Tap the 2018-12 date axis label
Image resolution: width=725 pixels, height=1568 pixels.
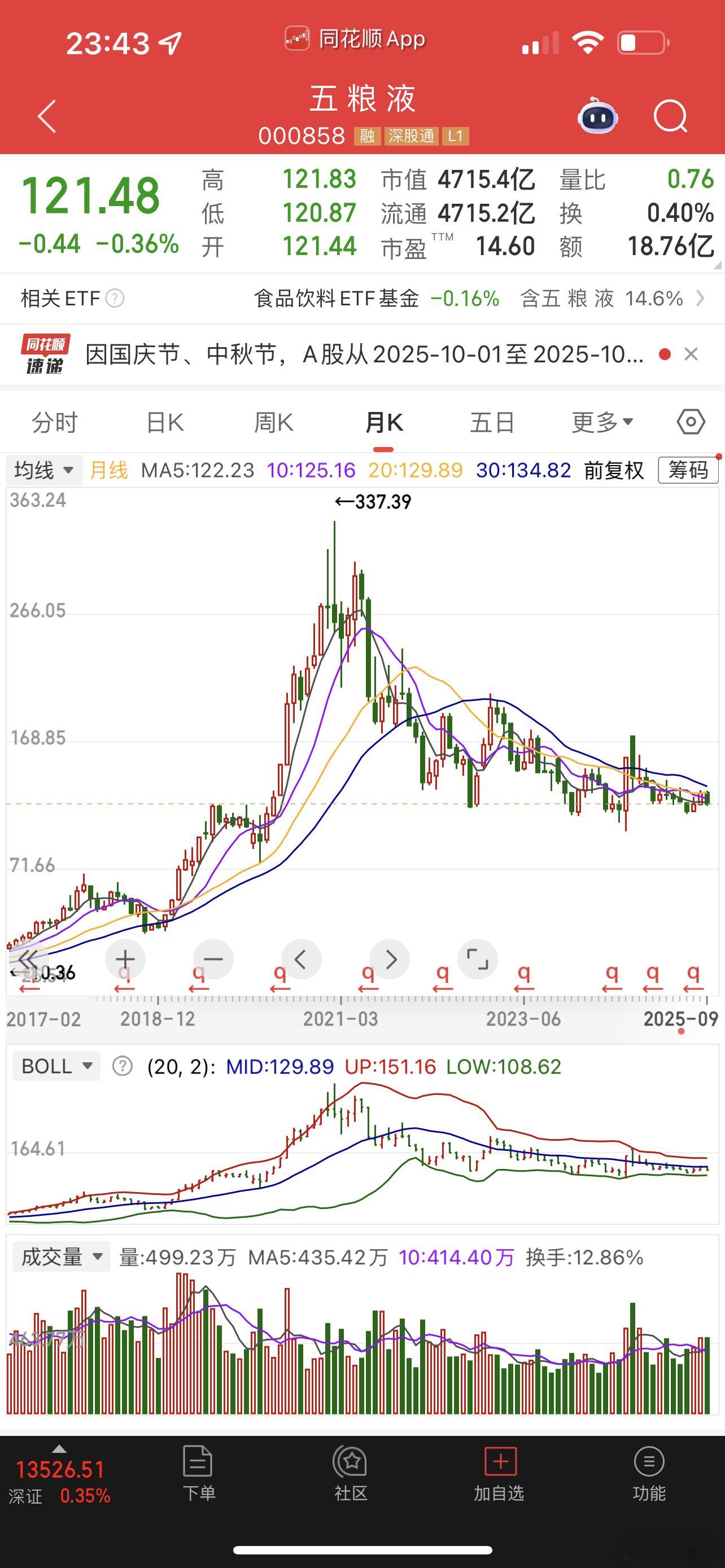point(158,1019)
